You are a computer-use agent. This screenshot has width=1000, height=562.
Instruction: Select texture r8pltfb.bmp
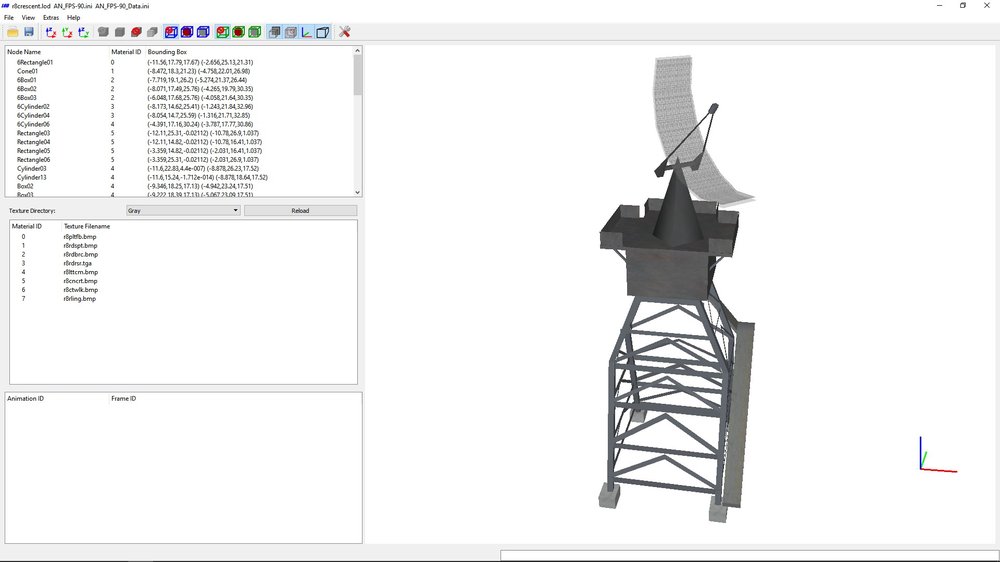[80, 237]
